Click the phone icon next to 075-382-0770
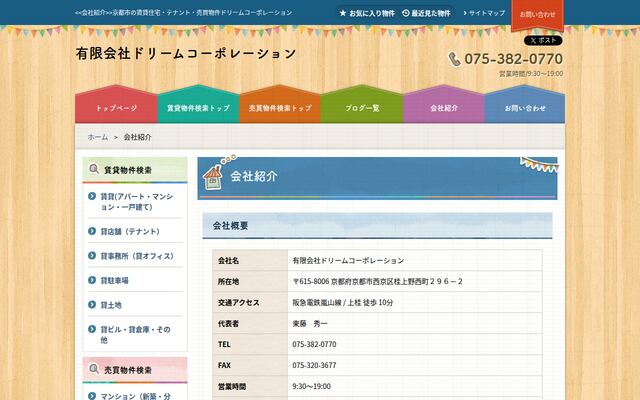Image resolution: width=640 pixels, height=400 pixels. (454, 59)
